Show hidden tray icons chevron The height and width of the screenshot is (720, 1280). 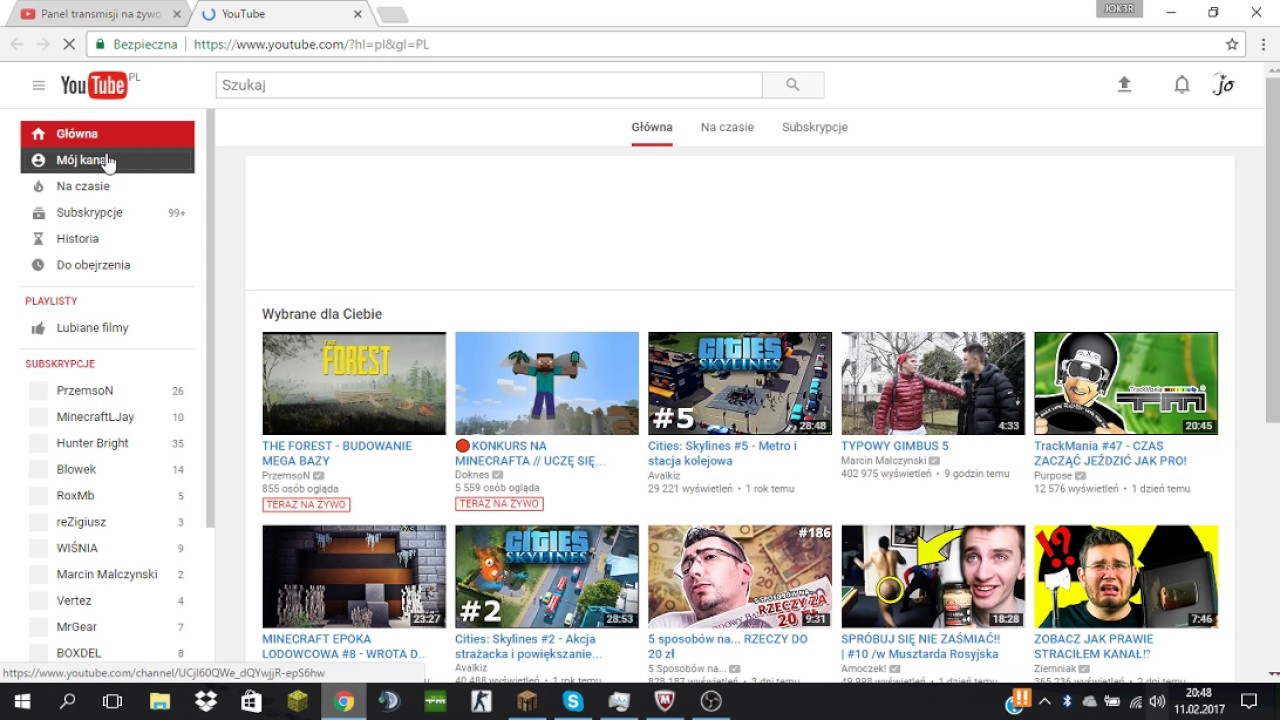point(1044,702)
